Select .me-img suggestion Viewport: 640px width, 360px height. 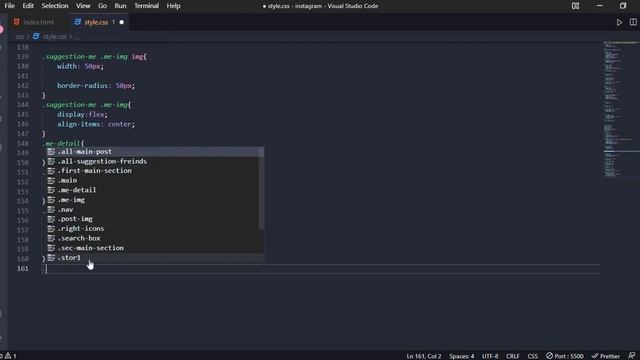point(154,200)
